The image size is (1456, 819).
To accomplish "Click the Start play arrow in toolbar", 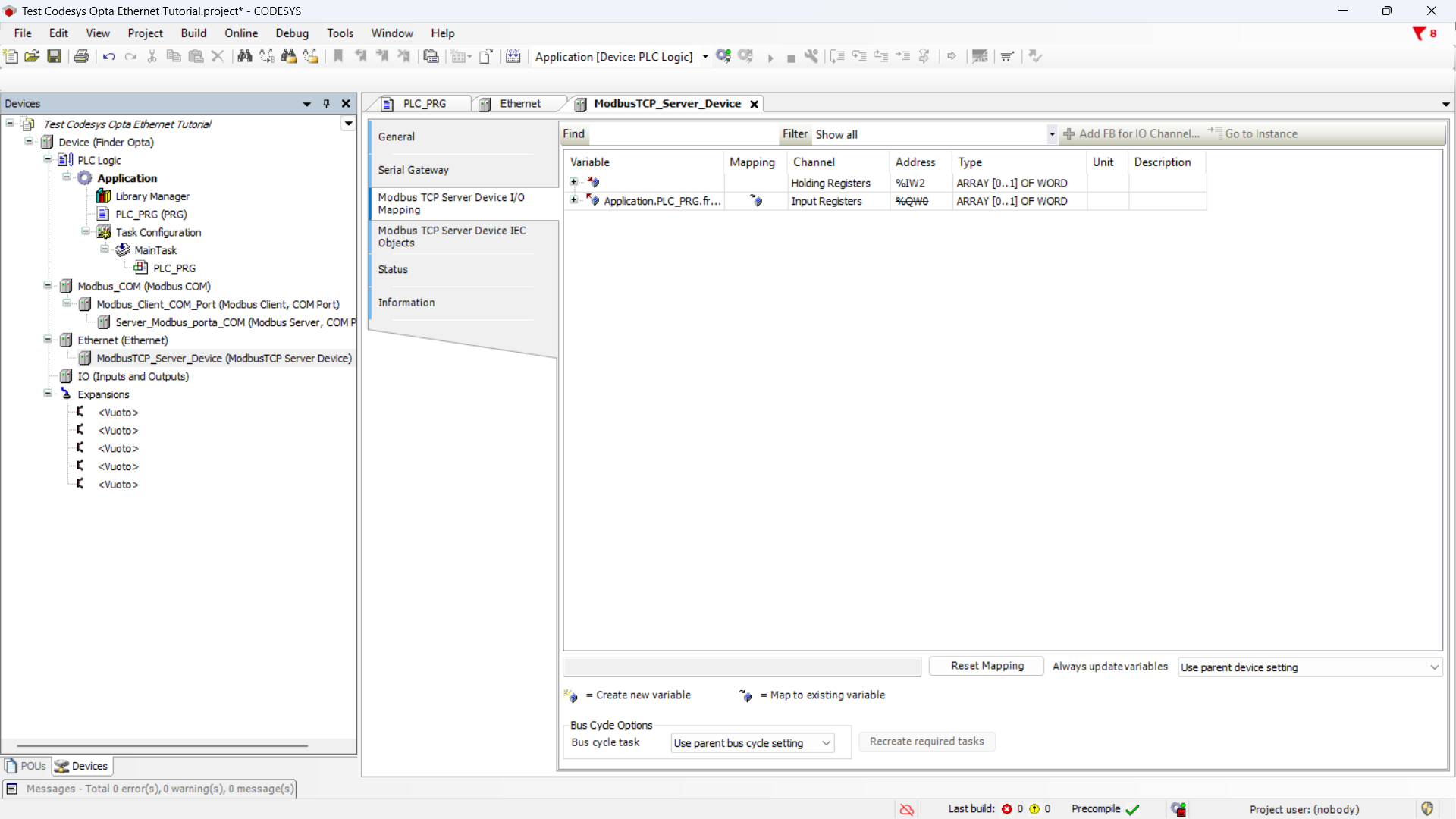I will click(770, 58).
